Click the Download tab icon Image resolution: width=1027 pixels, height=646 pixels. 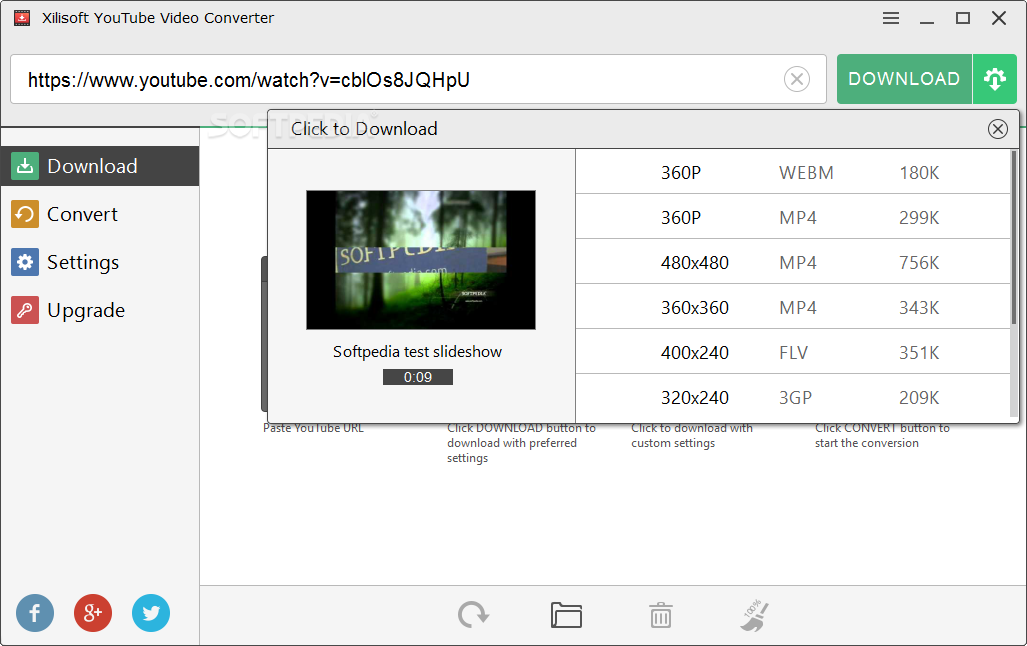[x=25, y=166]
